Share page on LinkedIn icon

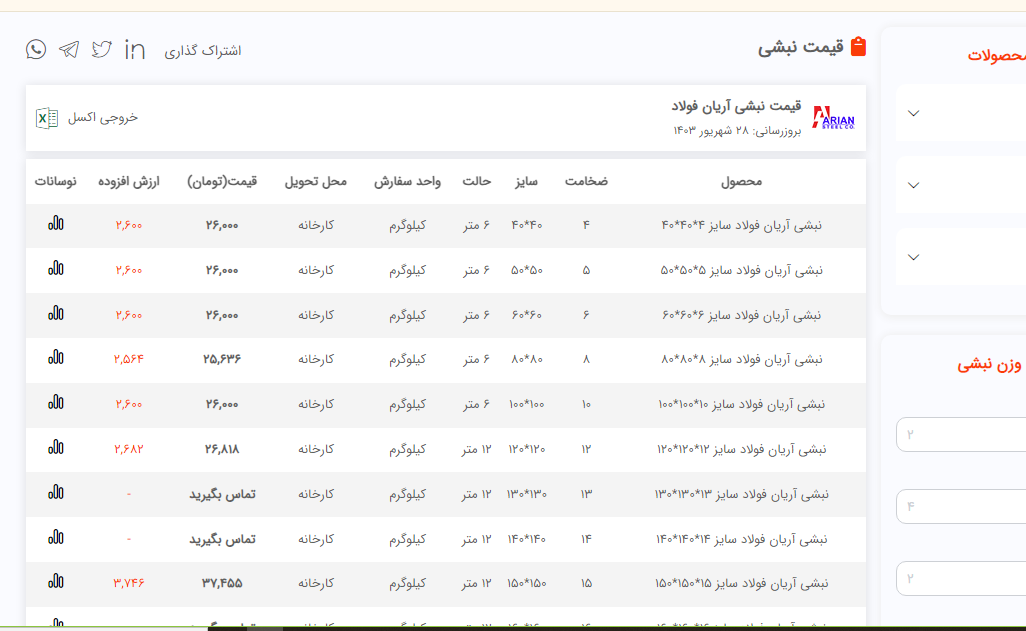pyautogui.click(x=135, y=49)
